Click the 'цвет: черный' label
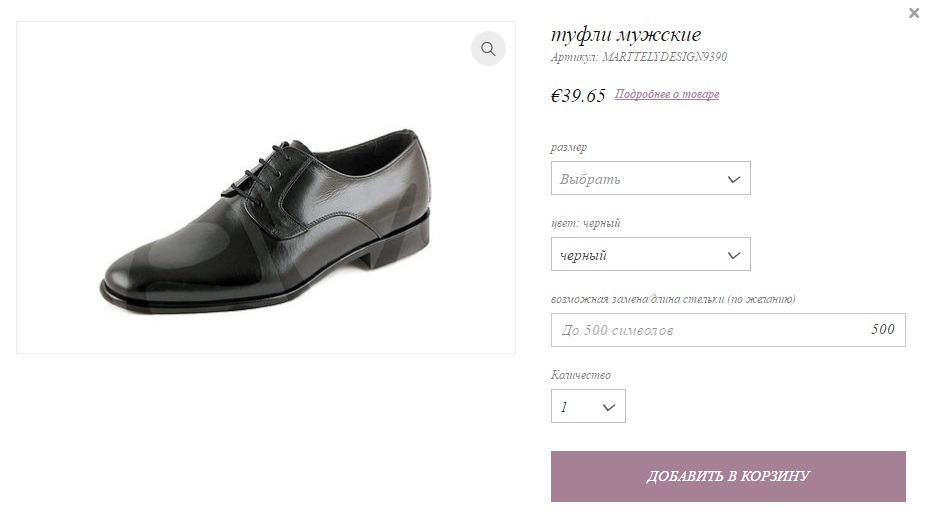 point(585,223)
